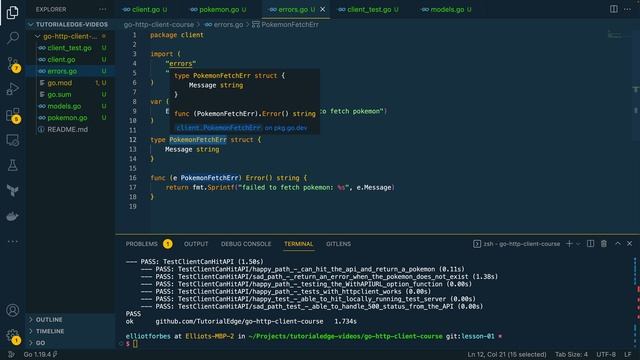The width and height of the screenshot is (640, 360).
Task: Collapse the go-http-client- folder
Action: pos(70,36)
